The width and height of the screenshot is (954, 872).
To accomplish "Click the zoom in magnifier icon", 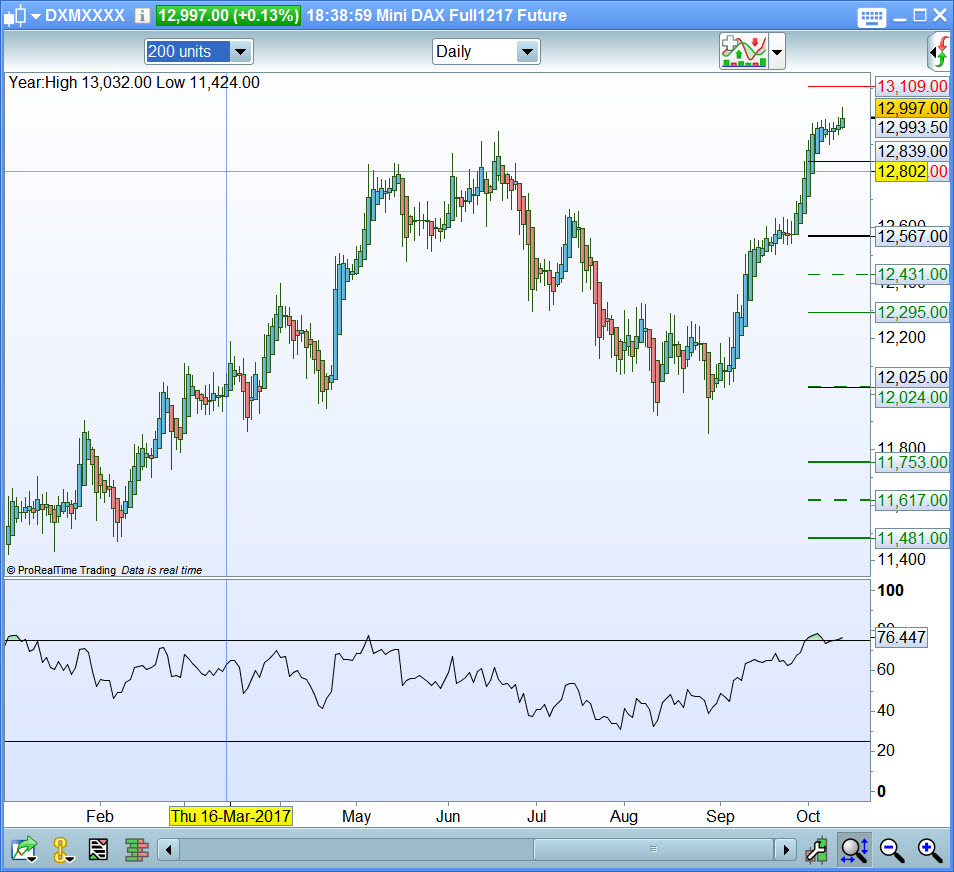I will coord(930,849).
